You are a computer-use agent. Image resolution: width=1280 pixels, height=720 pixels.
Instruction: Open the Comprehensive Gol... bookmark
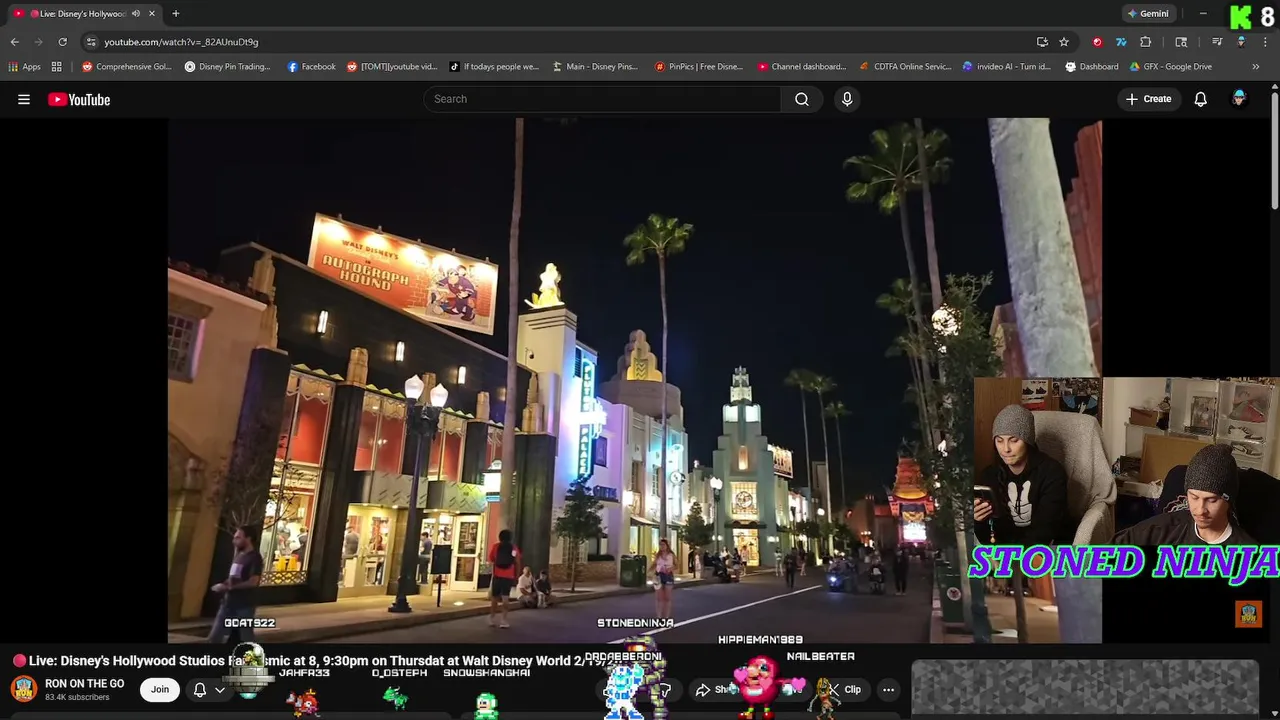(127, 67)
